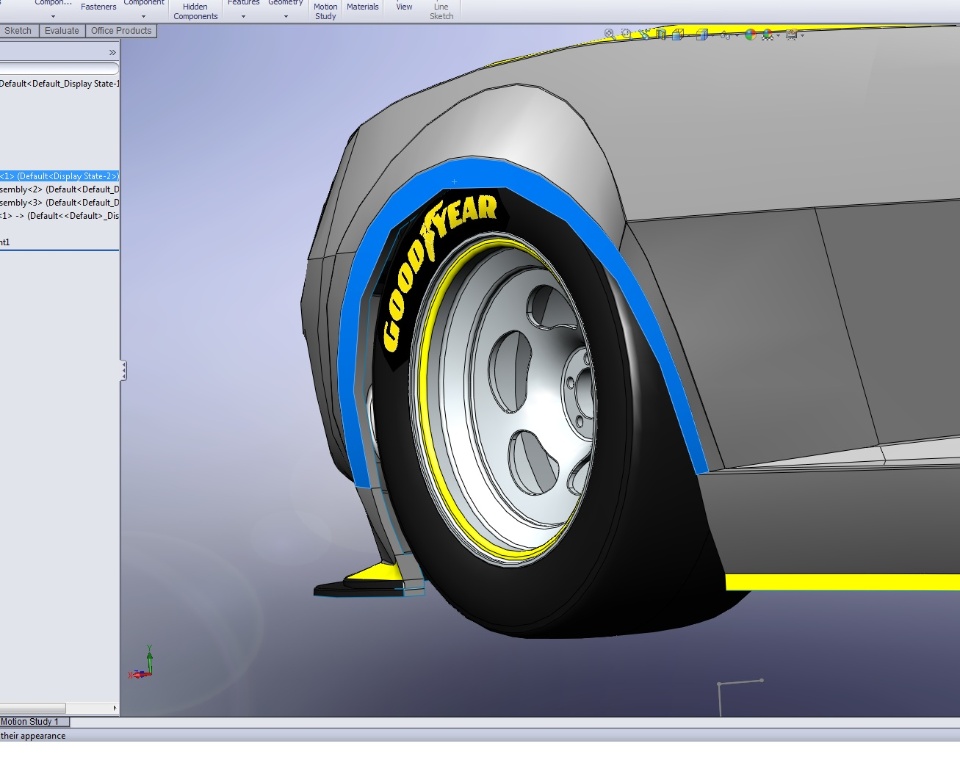Click the Materials toolbar button
The image size is (960, 760).
point(362,7)
